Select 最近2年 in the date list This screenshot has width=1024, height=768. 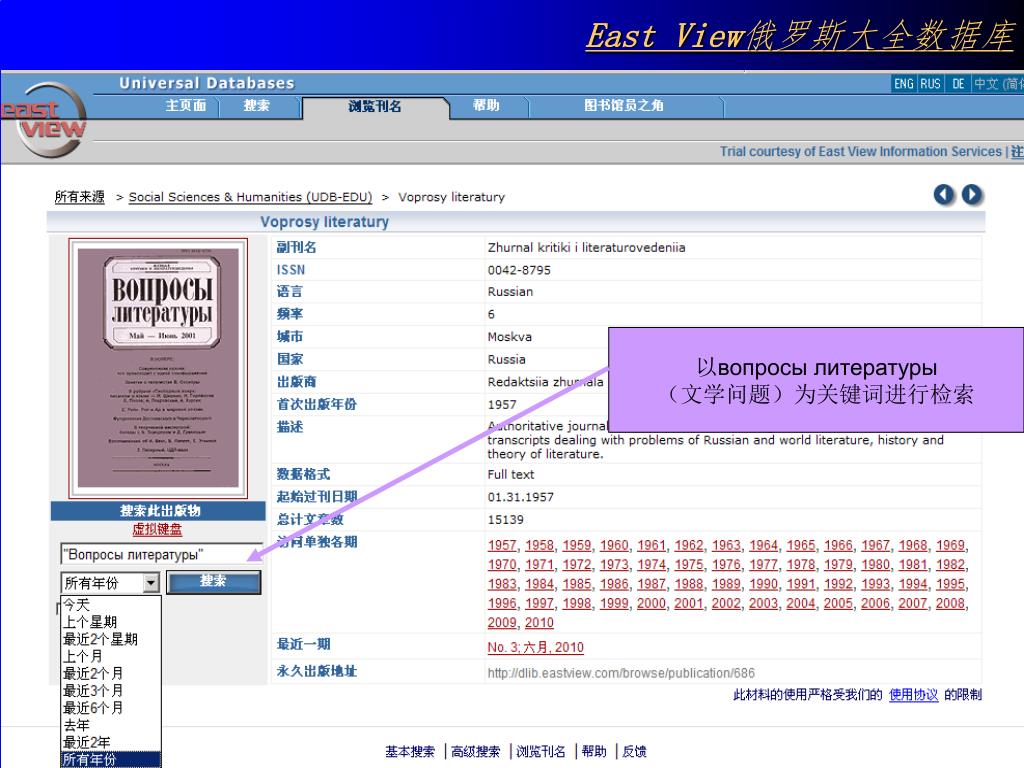click(x=86, y=743)
